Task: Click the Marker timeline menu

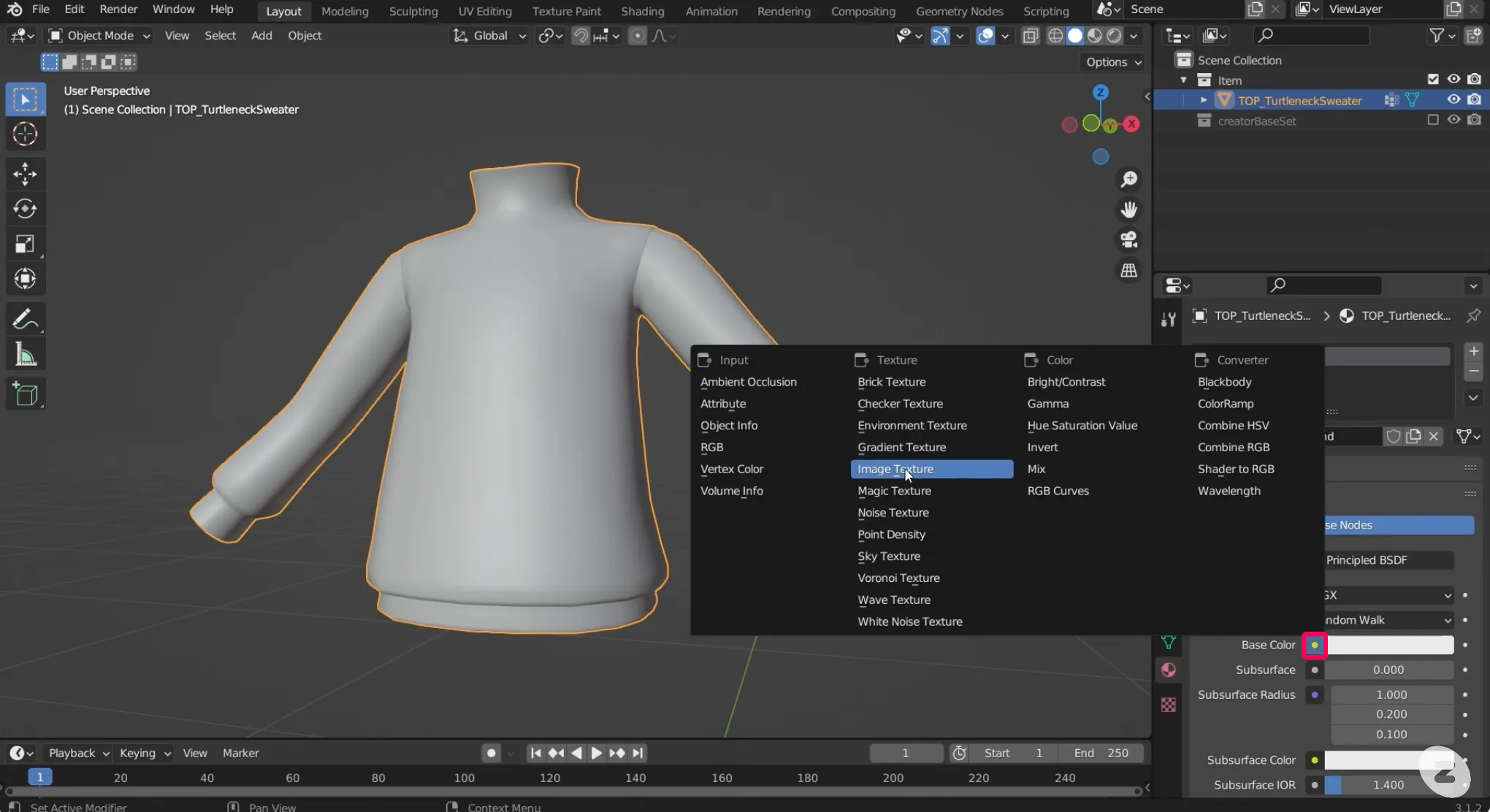Action: tap(240, 753)
